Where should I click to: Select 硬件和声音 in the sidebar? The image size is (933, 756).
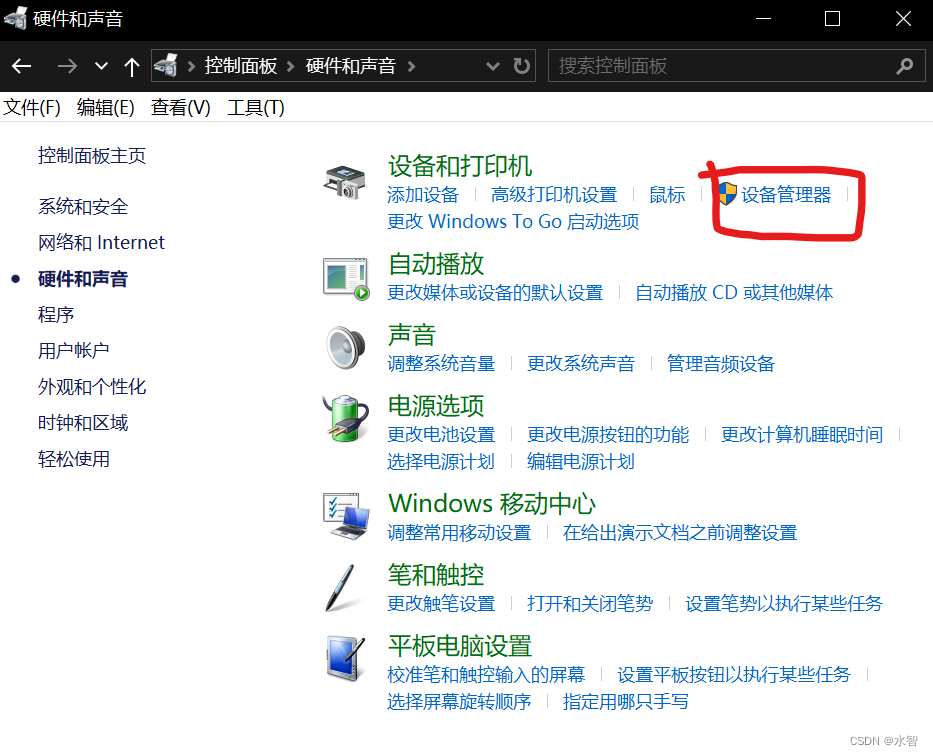click(83, 278)
